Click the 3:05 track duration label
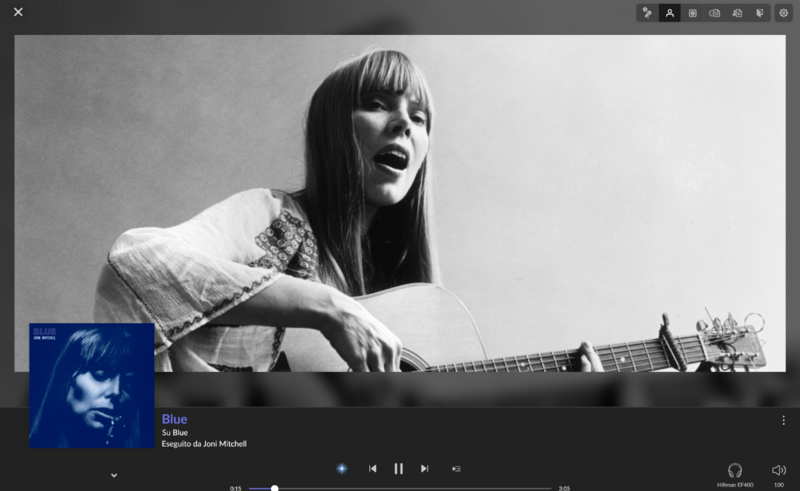 point(564,488)
